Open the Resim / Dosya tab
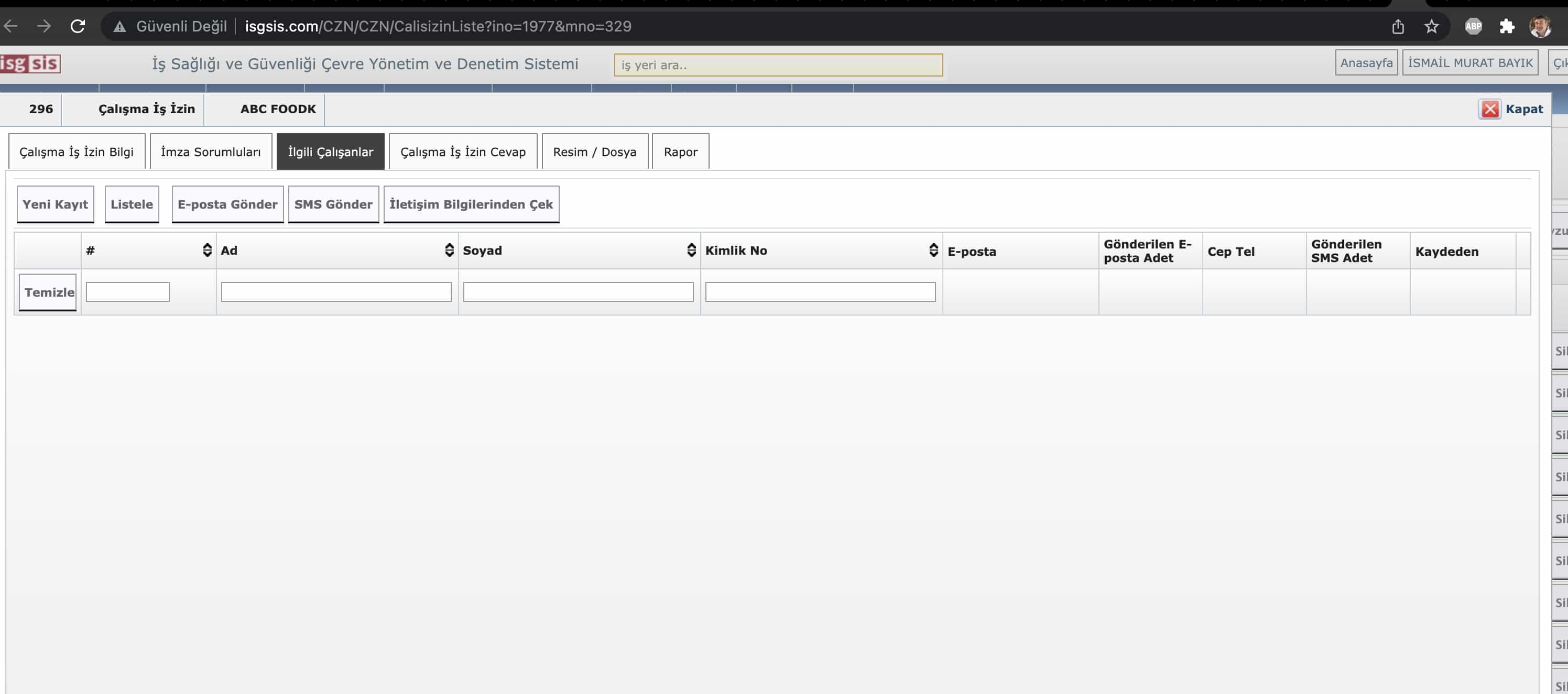1568x694 pixels. click(594, 151)
